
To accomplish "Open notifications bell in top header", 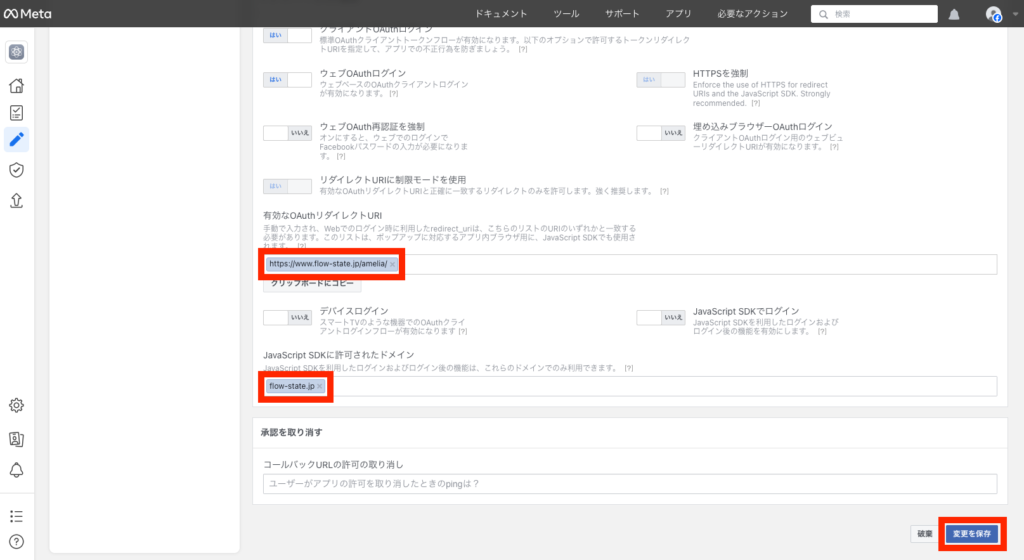I will 954,14.
